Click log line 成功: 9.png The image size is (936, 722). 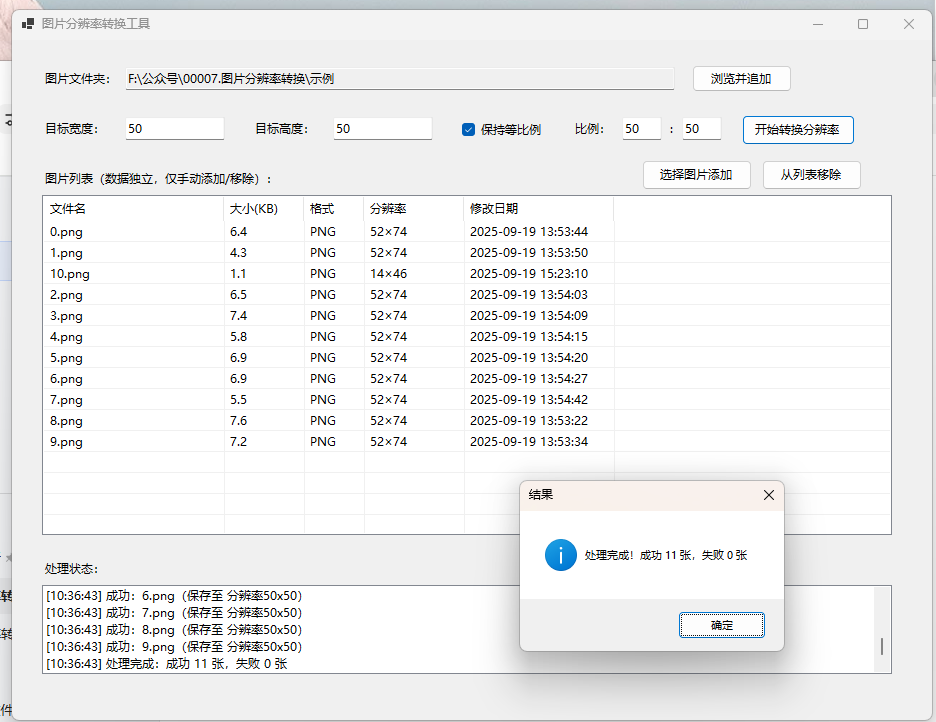coord(174,646)
